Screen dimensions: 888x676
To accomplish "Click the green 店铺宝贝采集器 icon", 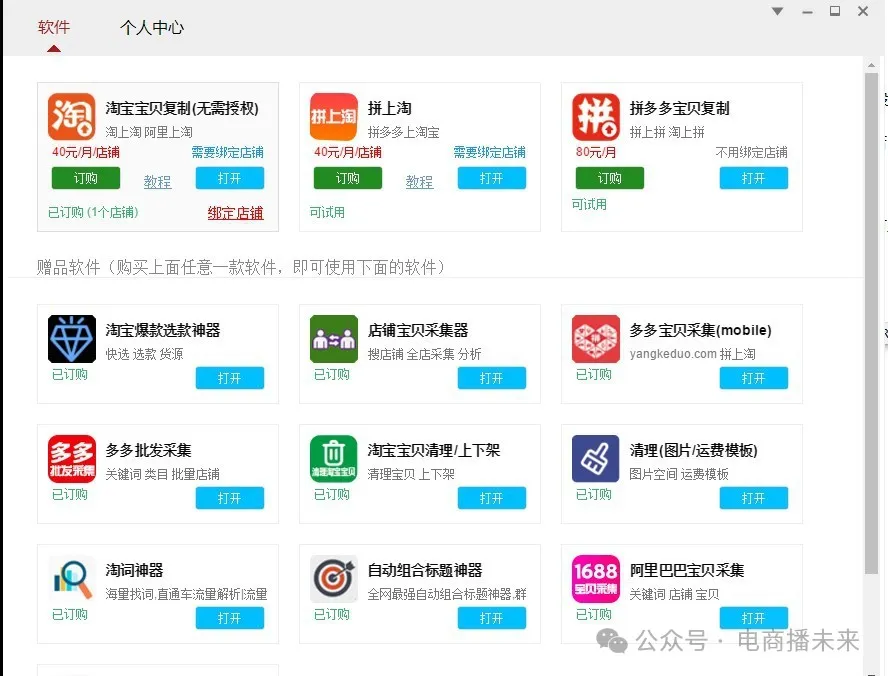I will tap(333, 339).
